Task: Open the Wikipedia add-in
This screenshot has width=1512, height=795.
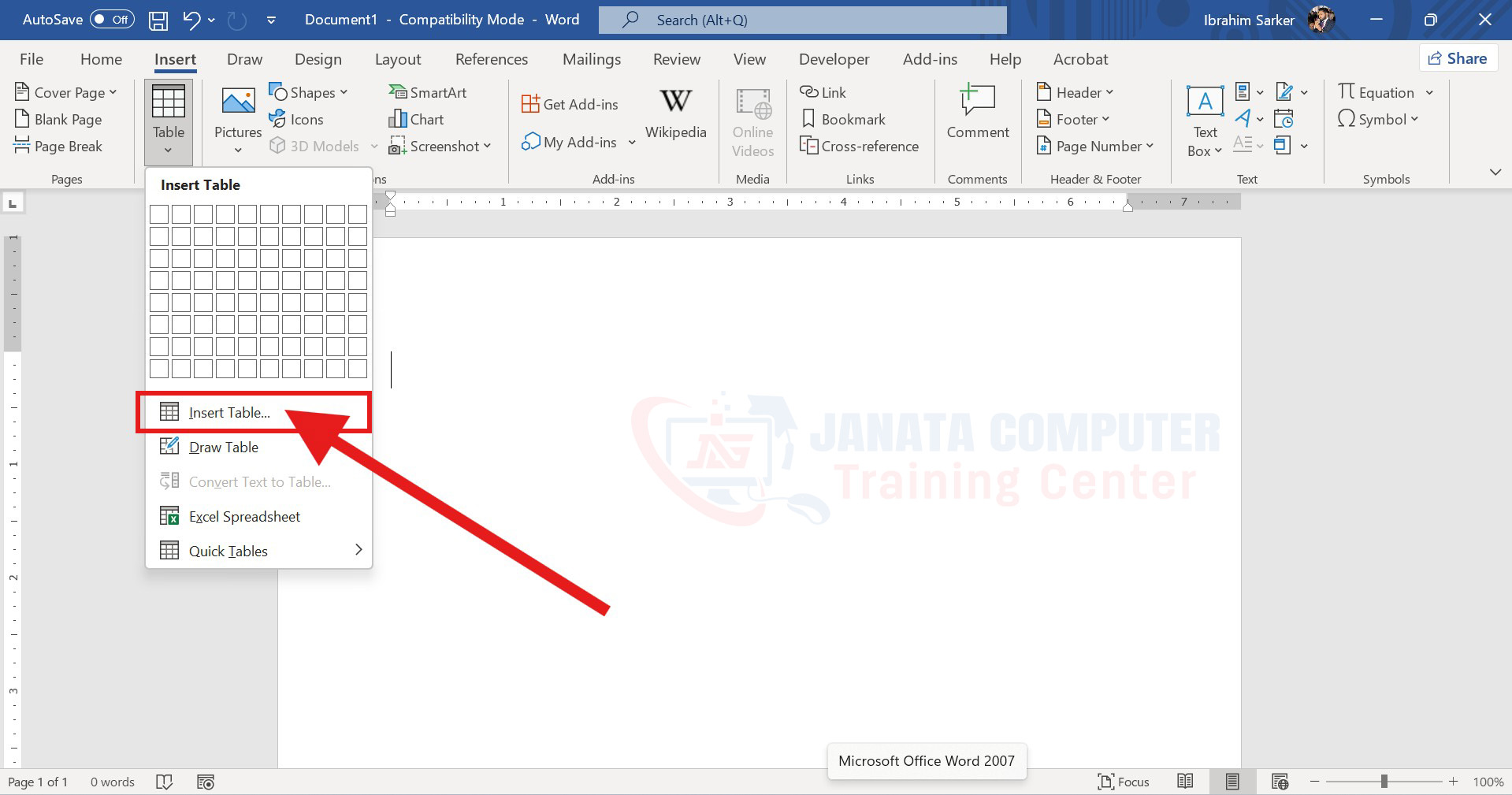Action: pos(675,113)
